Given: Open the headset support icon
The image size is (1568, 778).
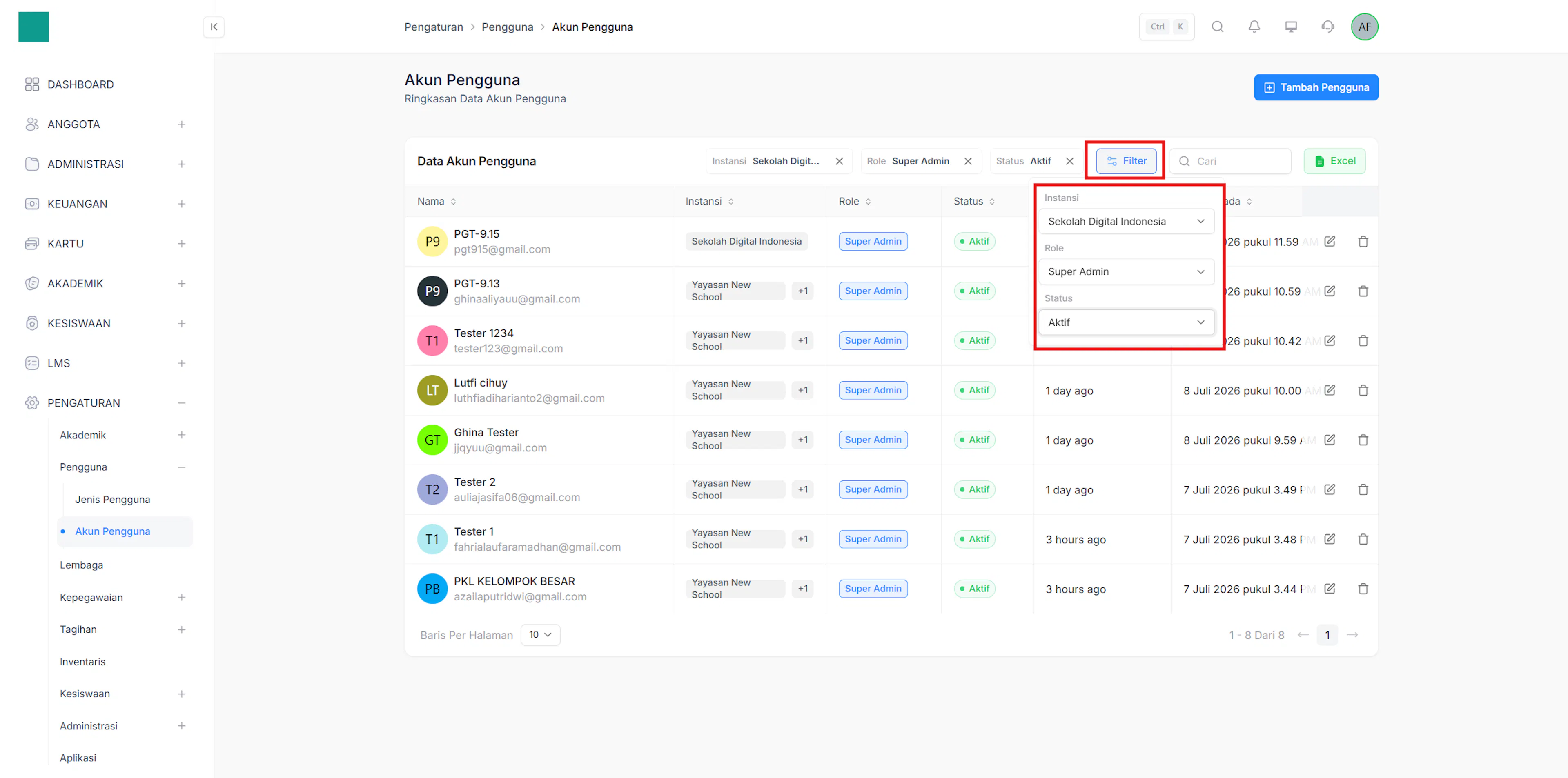Looking at the screenshot, I should [x=1327, y=27].
